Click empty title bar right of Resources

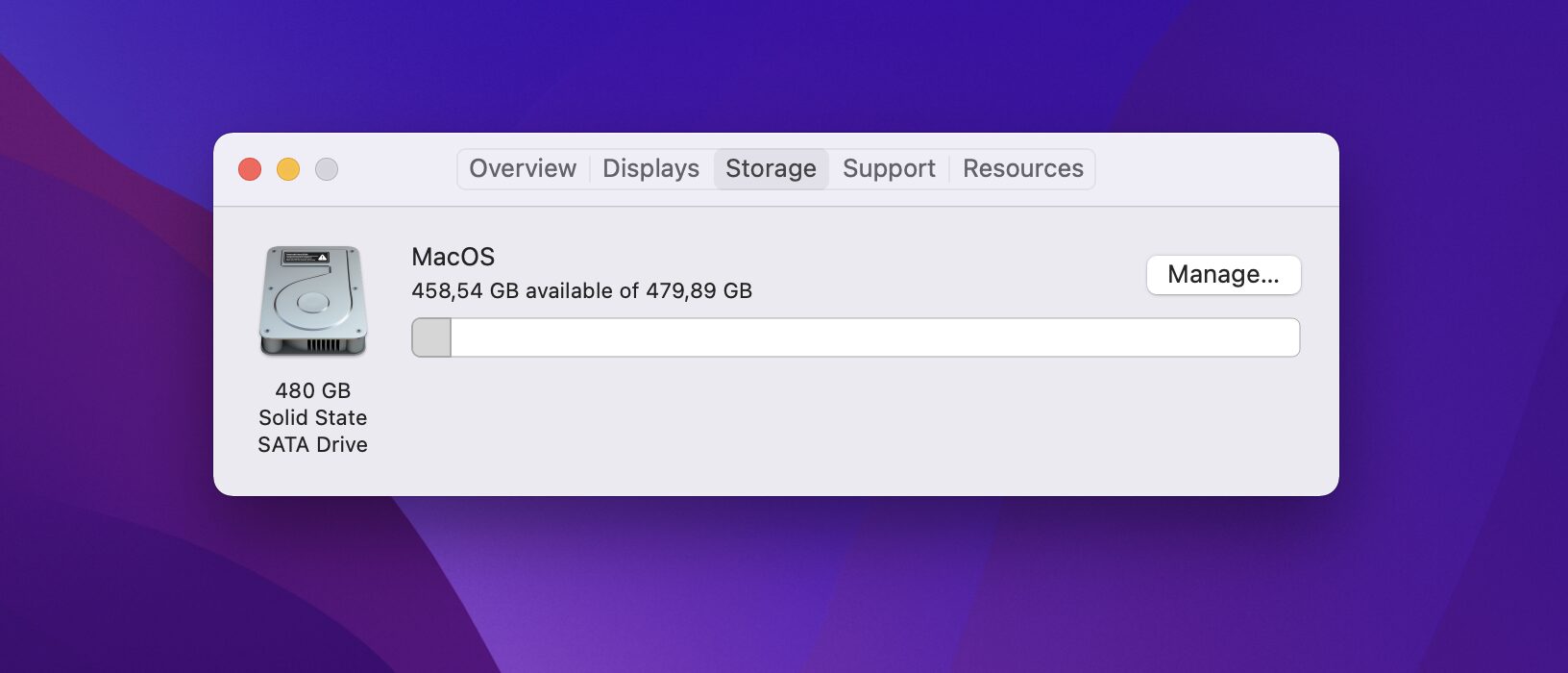pyautogui.click(x=1211, y=169)
